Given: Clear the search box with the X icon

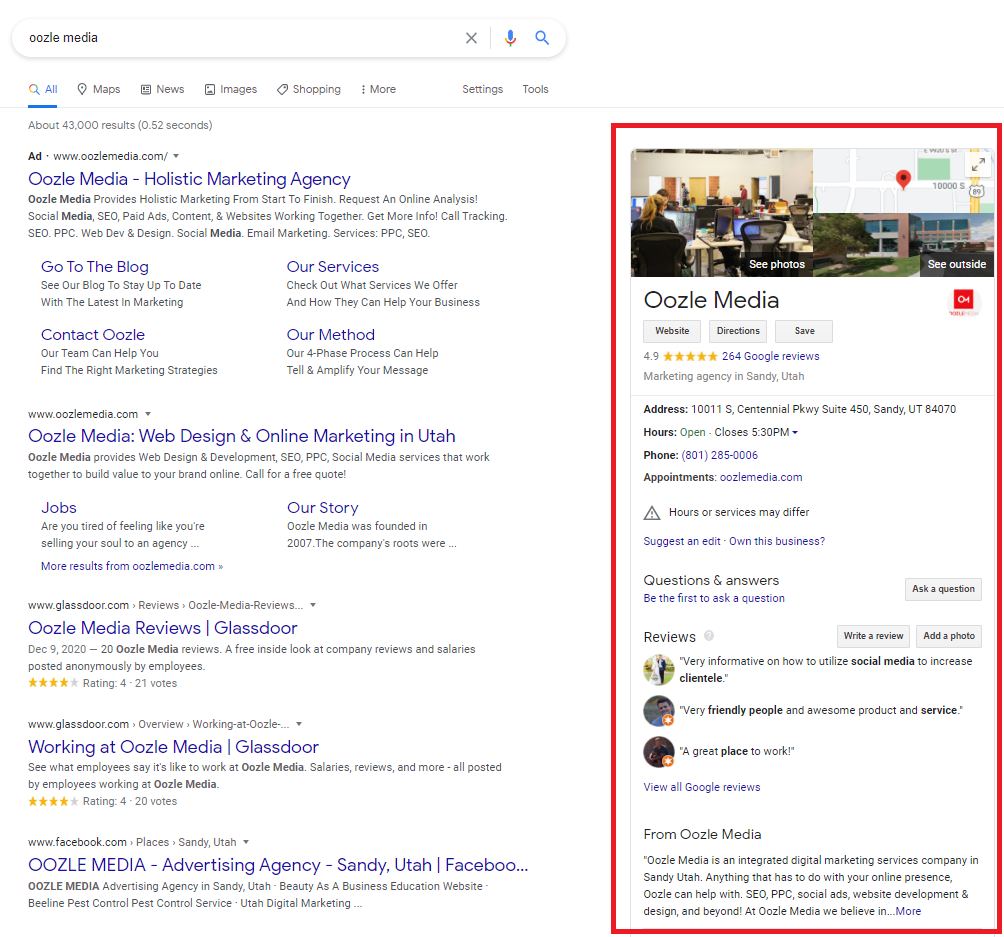Looking at the screenshot, I should coord(471,38).
